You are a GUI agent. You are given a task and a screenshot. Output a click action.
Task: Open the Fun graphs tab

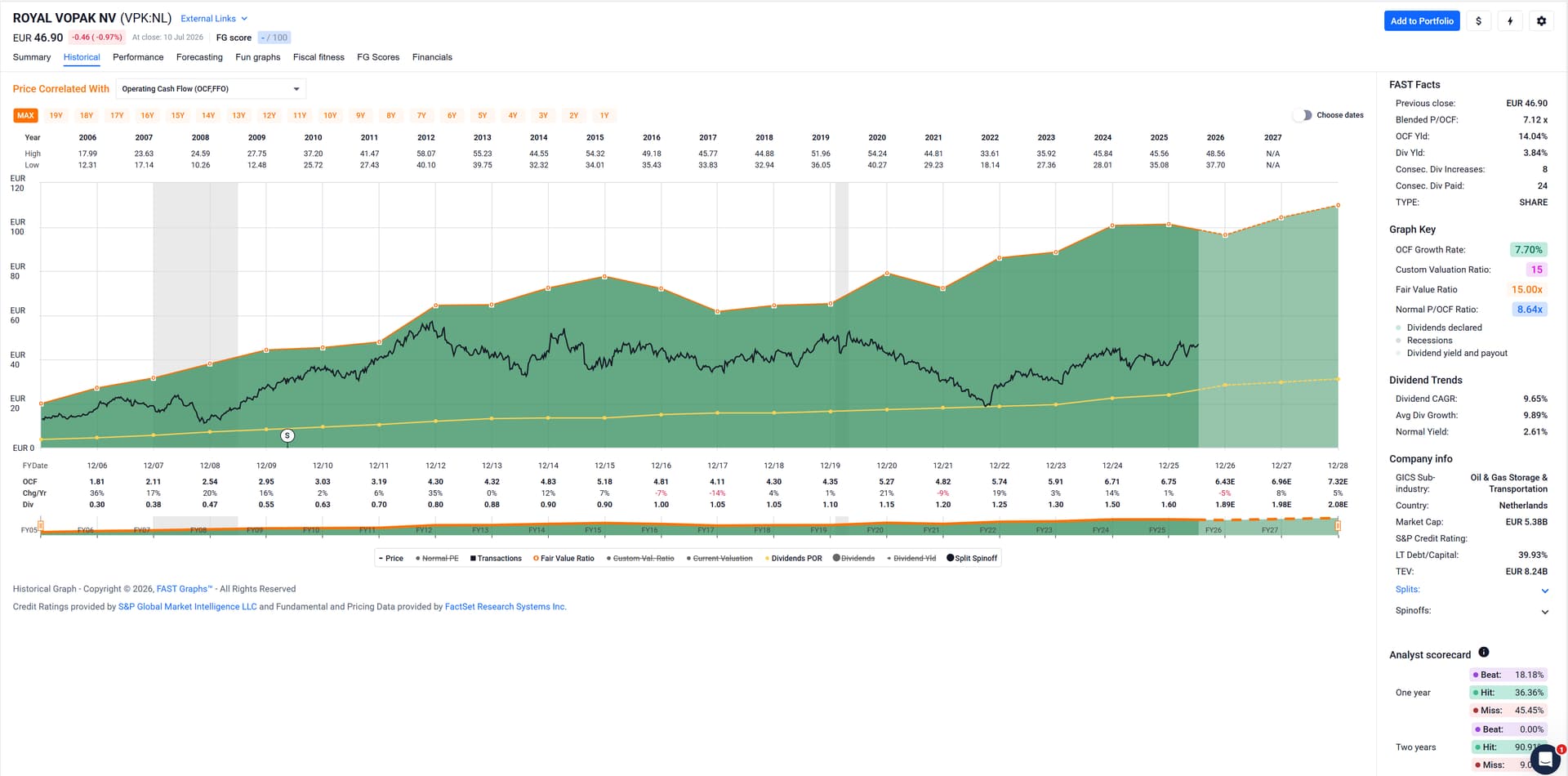point(258,57)
